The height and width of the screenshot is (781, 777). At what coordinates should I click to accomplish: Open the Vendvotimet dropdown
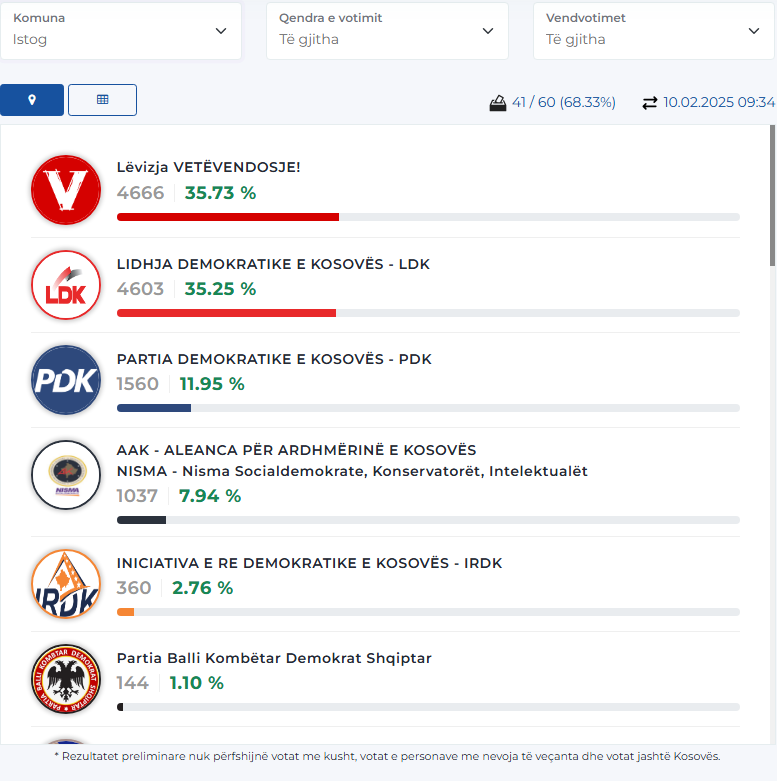pyautogui.click(x=653, y=31)
